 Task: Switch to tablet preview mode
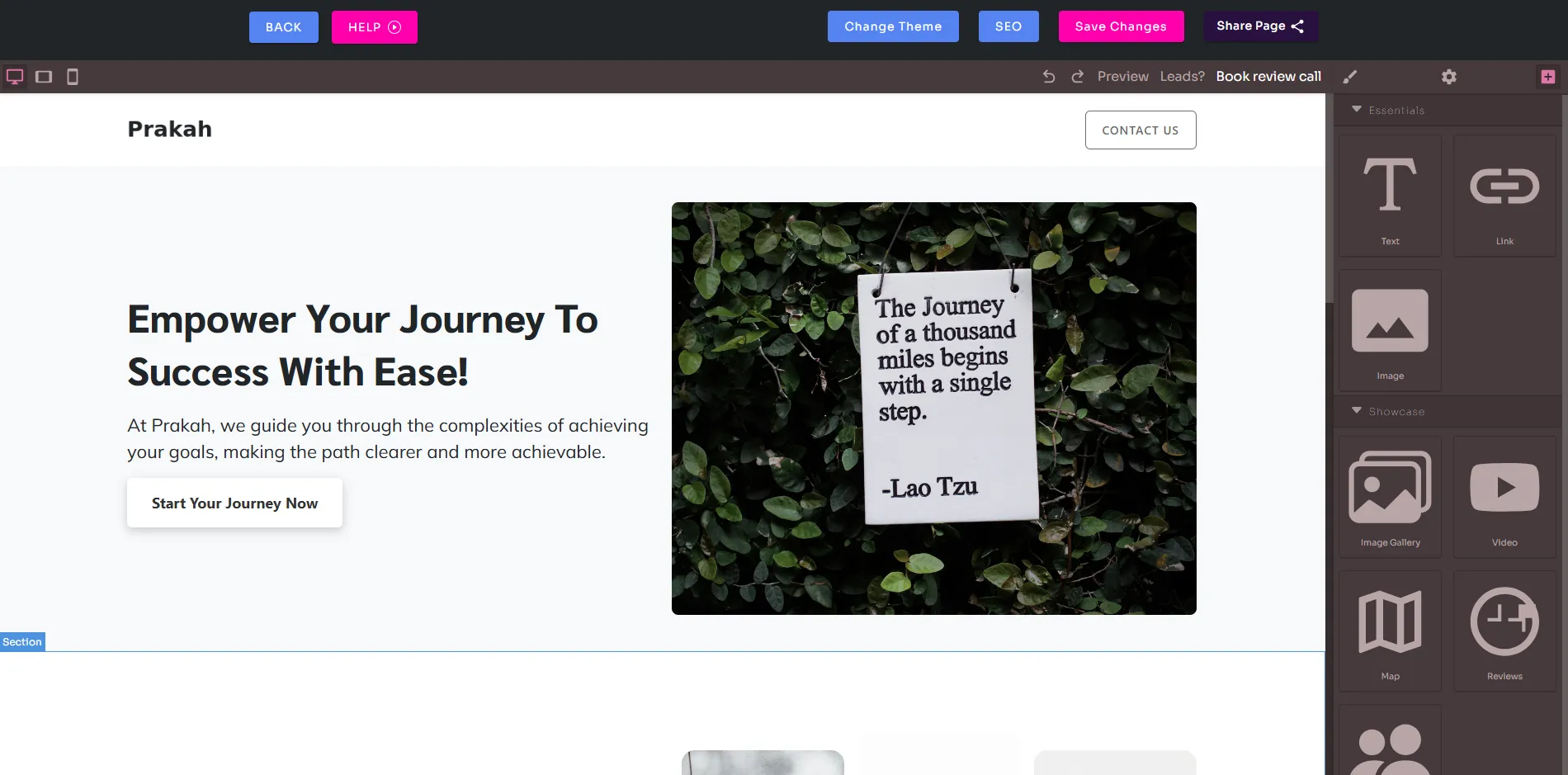pos(44,76)
